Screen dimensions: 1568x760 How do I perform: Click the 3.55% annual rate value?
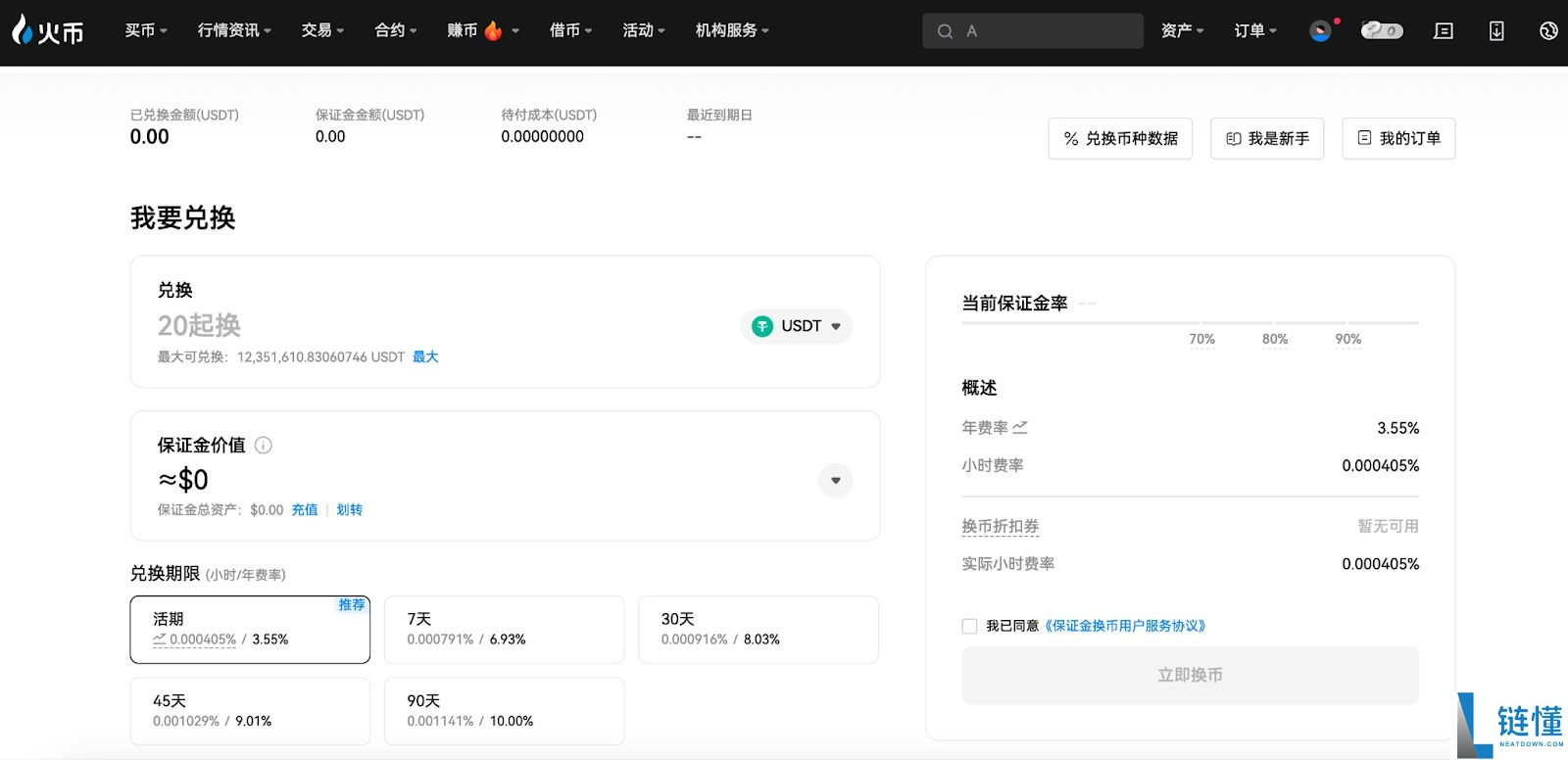1397,428
